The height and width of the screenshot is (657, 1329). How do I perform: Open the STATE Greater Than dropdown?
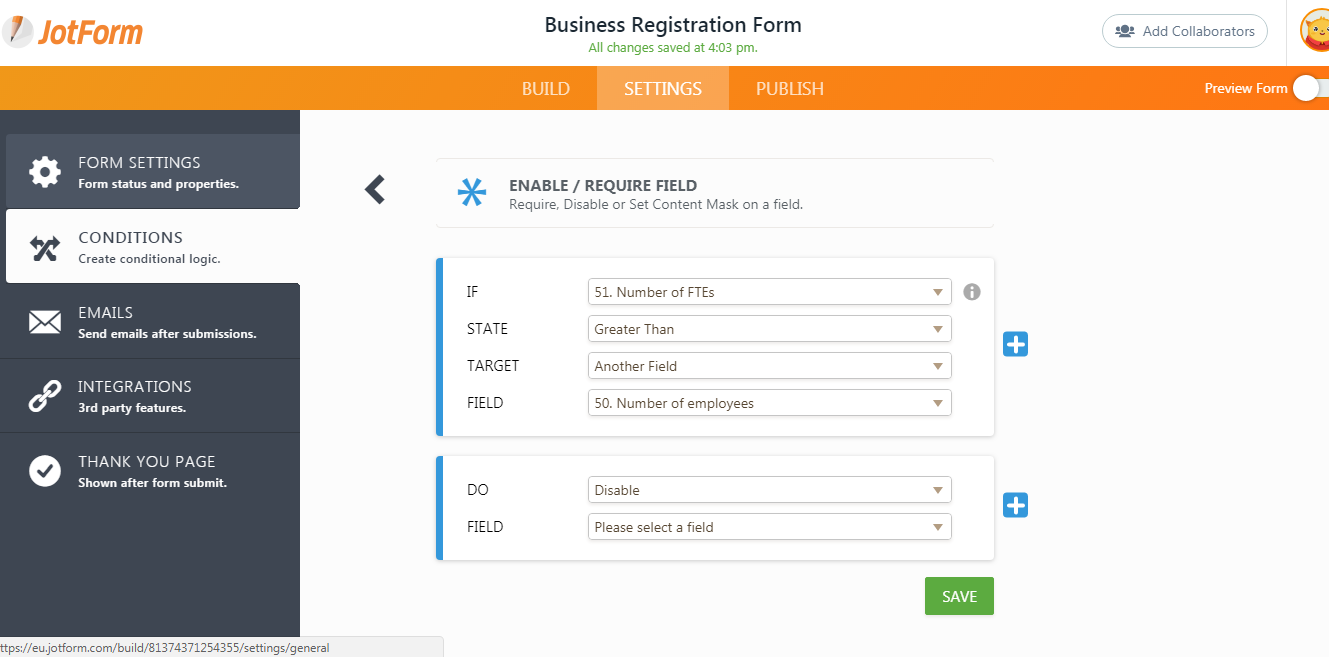tap(769, 329)
